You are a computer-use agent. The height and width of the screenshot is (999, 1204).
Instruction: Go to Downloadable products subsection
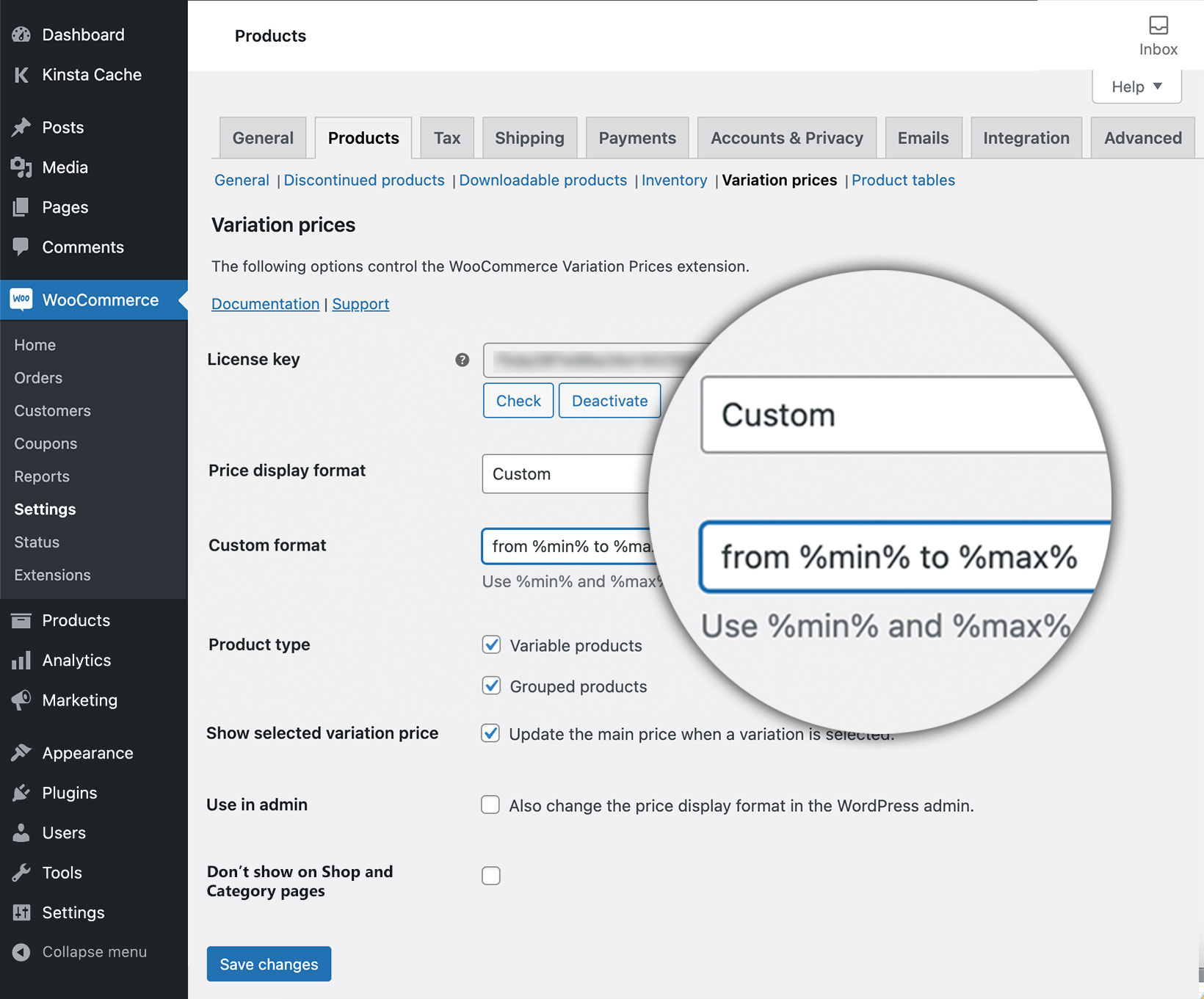pos(543,181)
